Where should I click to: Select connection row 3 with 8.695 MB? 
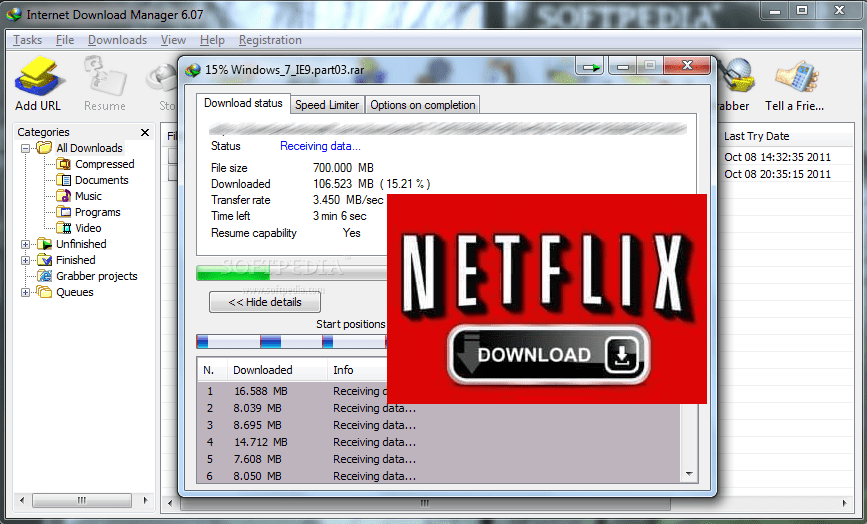440,425
